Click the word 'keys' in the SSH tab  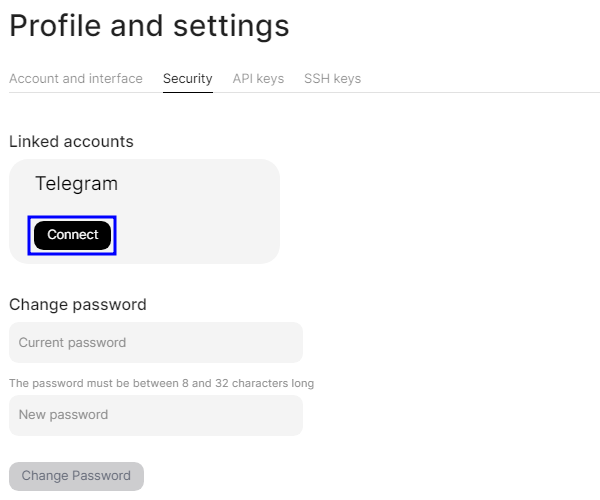pyautogui.click(x=346, y=78)
